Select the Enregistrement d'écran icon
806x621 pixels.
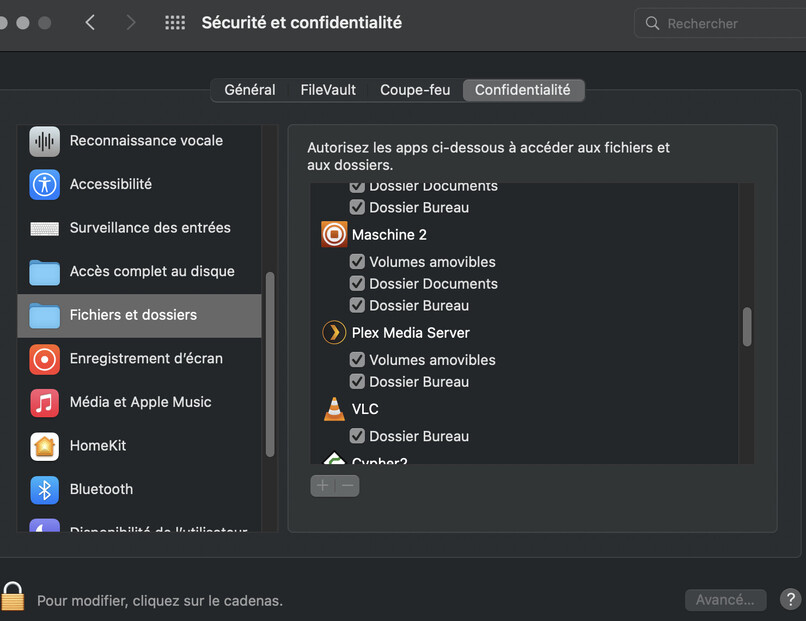click(44, 358)
